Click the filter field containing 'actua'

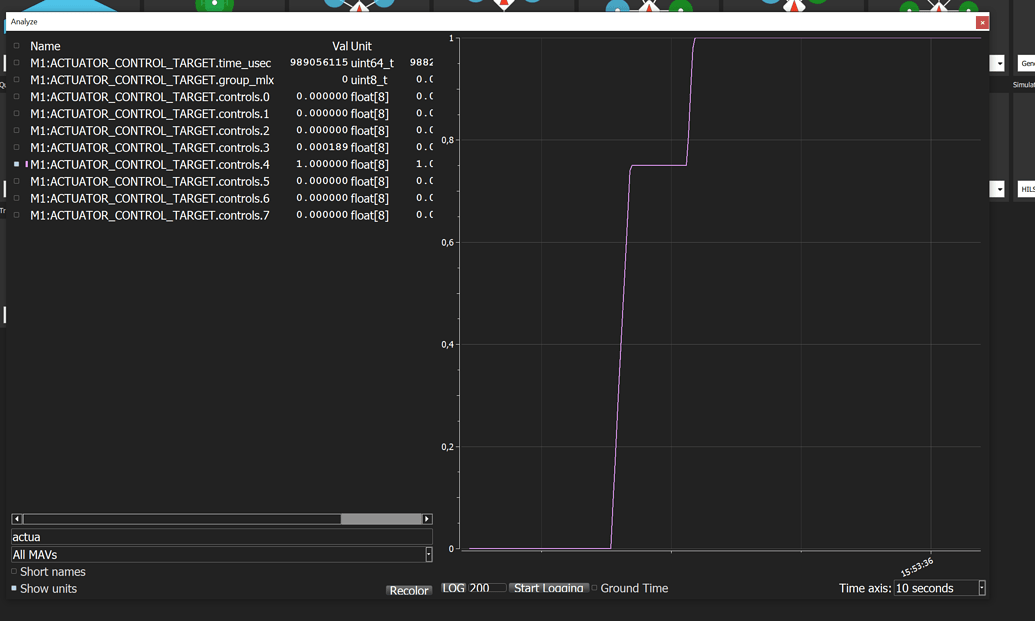point(222,537)
